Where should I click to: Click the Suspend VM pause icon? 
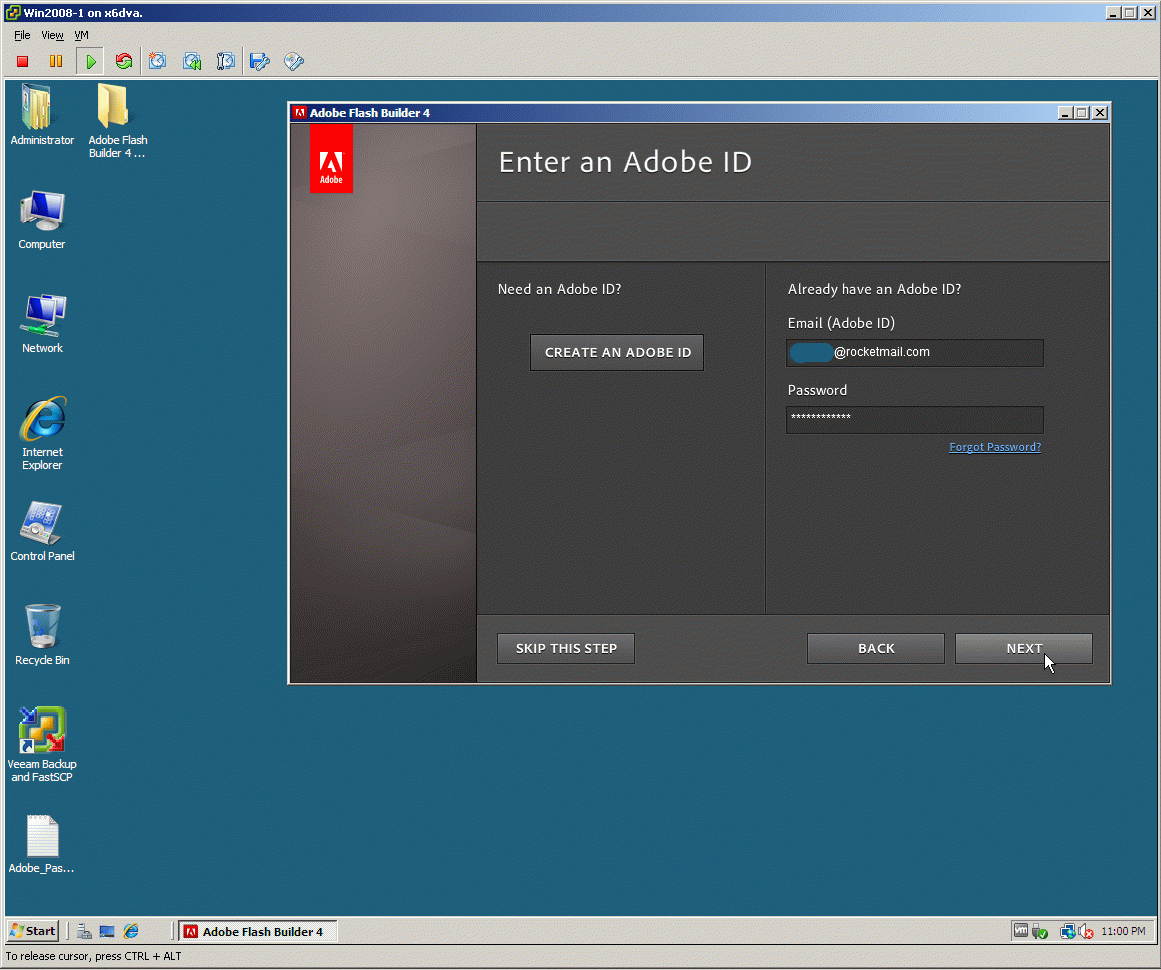[x=56, y=61]
